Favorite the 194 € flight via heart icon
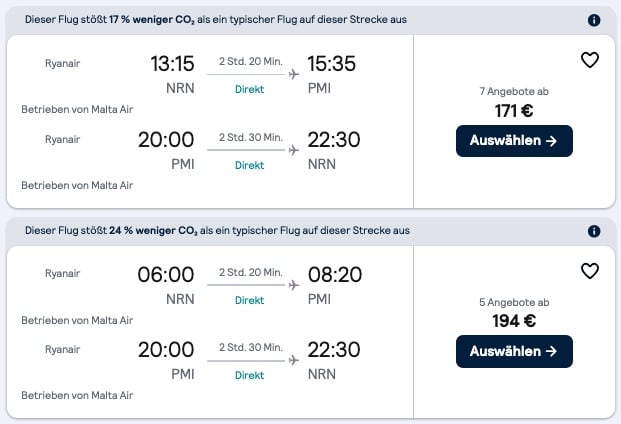Image resolution: width=621 pixels, height=424 pixels. click(590, 271)
